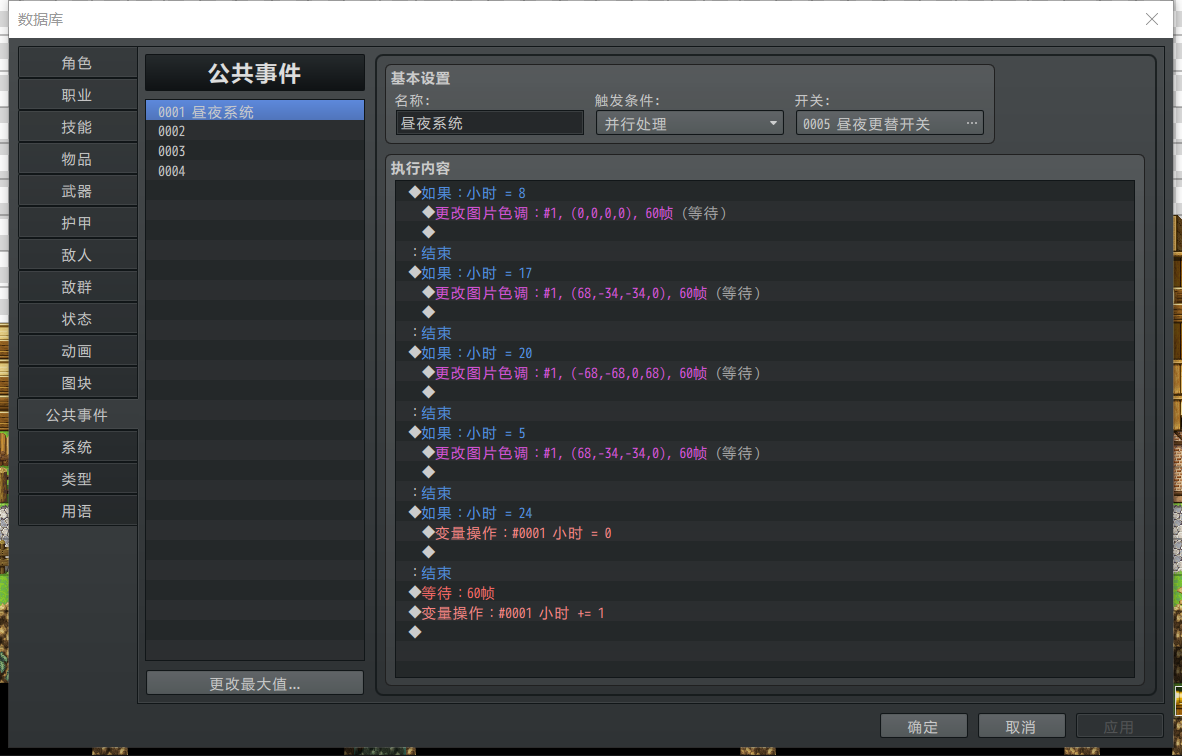Screen dimensions: 1182x756
Task: Select the 结束 line under the 小时 = 8 block
Action: [765, 253]
